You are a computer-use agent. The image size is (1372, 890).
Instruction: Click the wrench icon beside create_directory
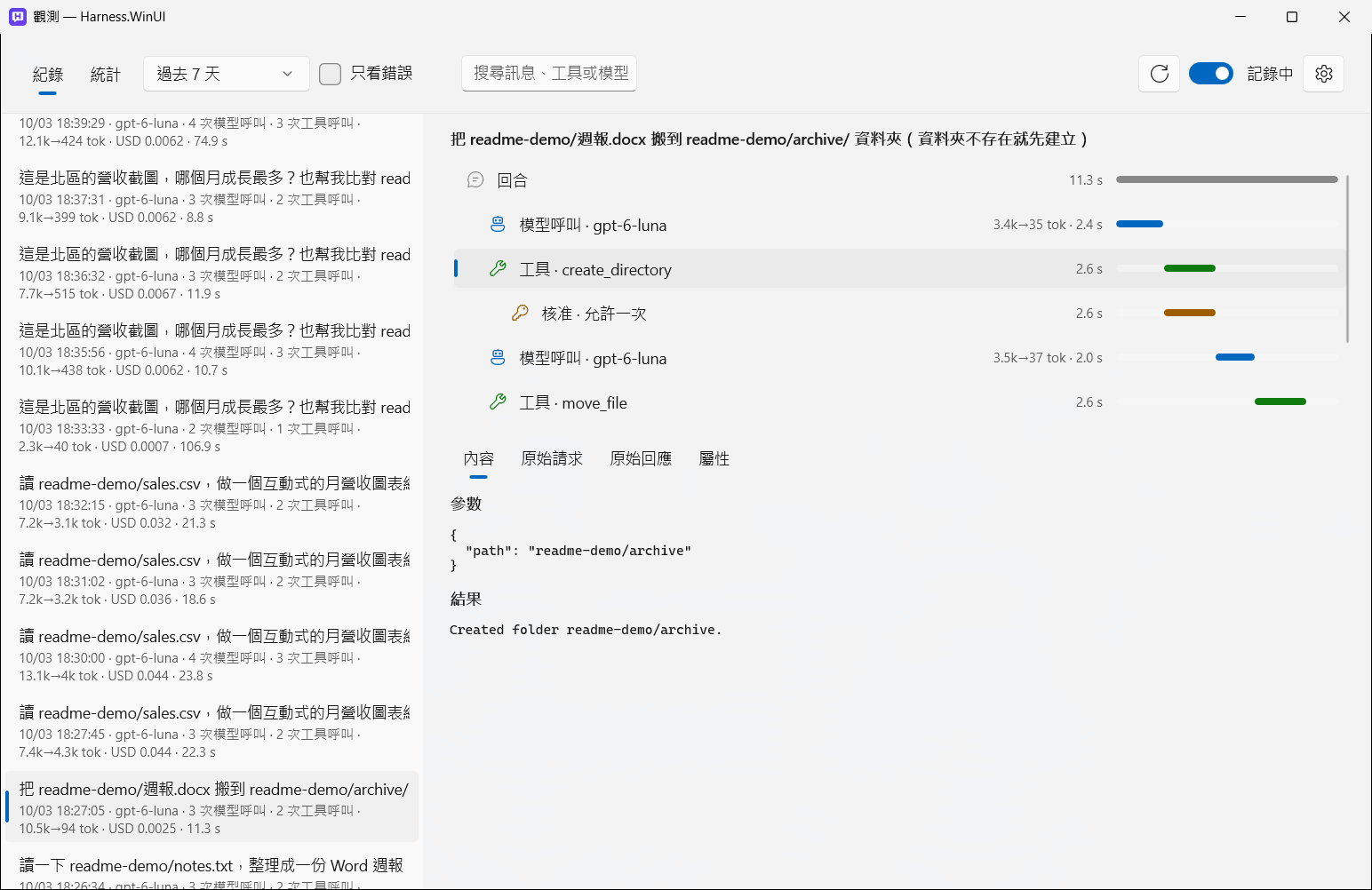point(498,269)
